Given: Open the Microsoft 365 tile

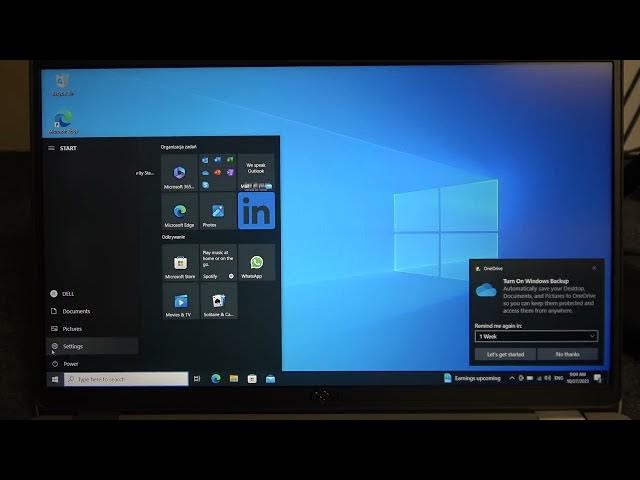Looking at the screenshot, I should pyautogui.click(x=179, y=173).
